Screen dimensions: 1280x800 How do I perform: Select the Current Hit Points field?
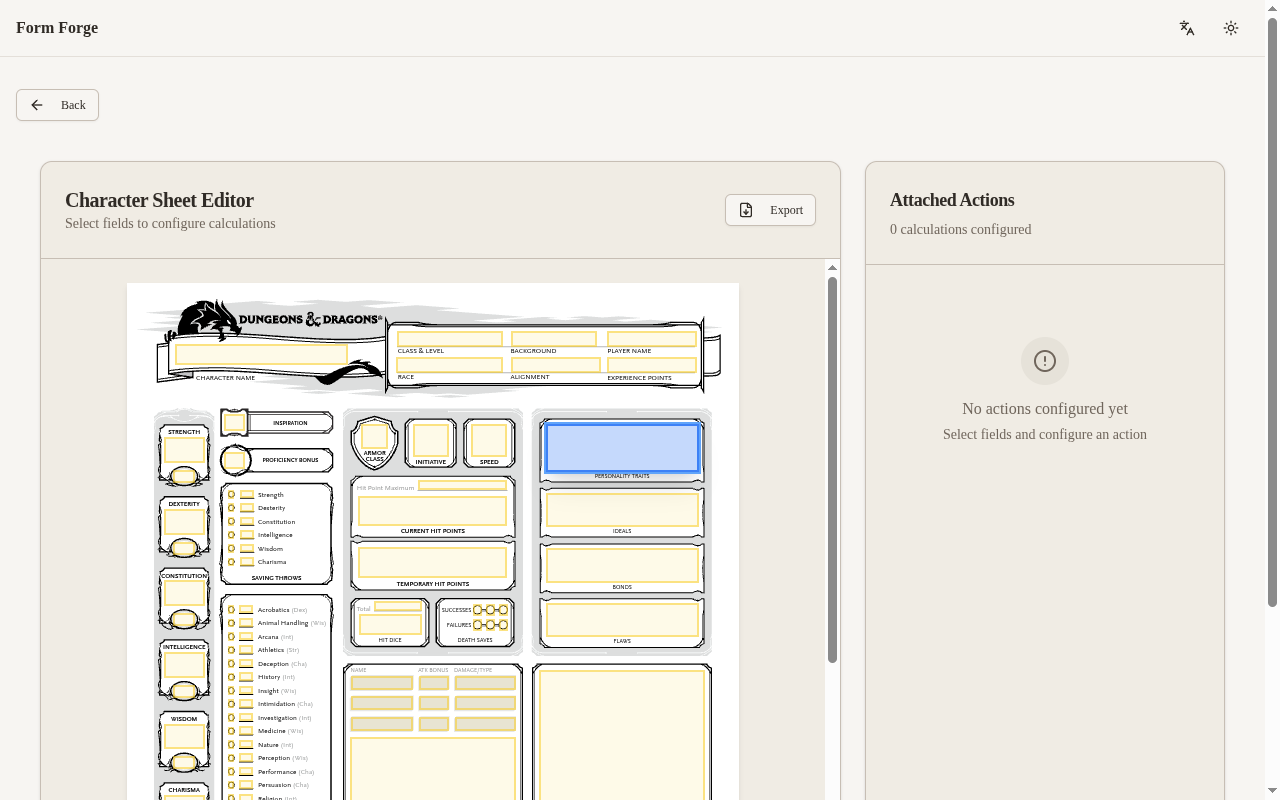(433, 511)
